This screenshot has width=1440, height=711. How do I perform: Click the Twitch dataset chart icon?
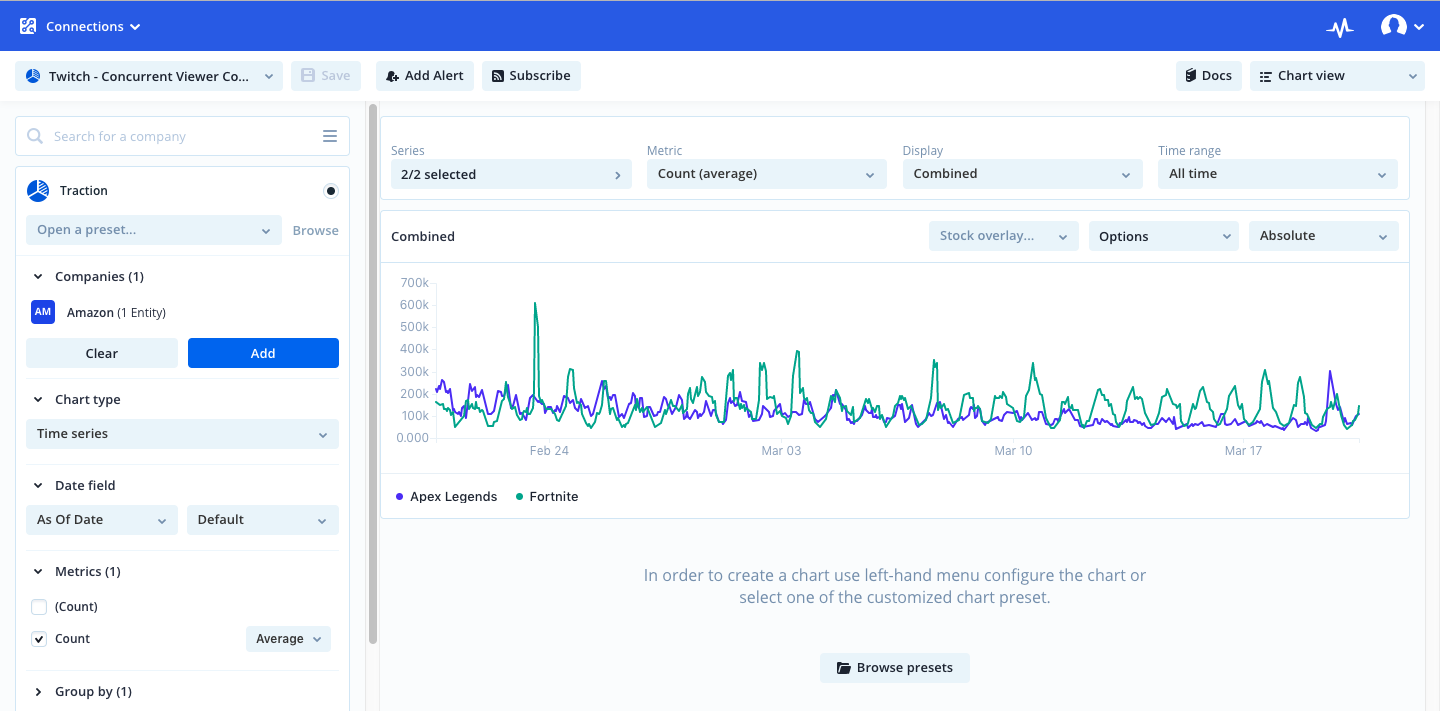coord(33,76)
